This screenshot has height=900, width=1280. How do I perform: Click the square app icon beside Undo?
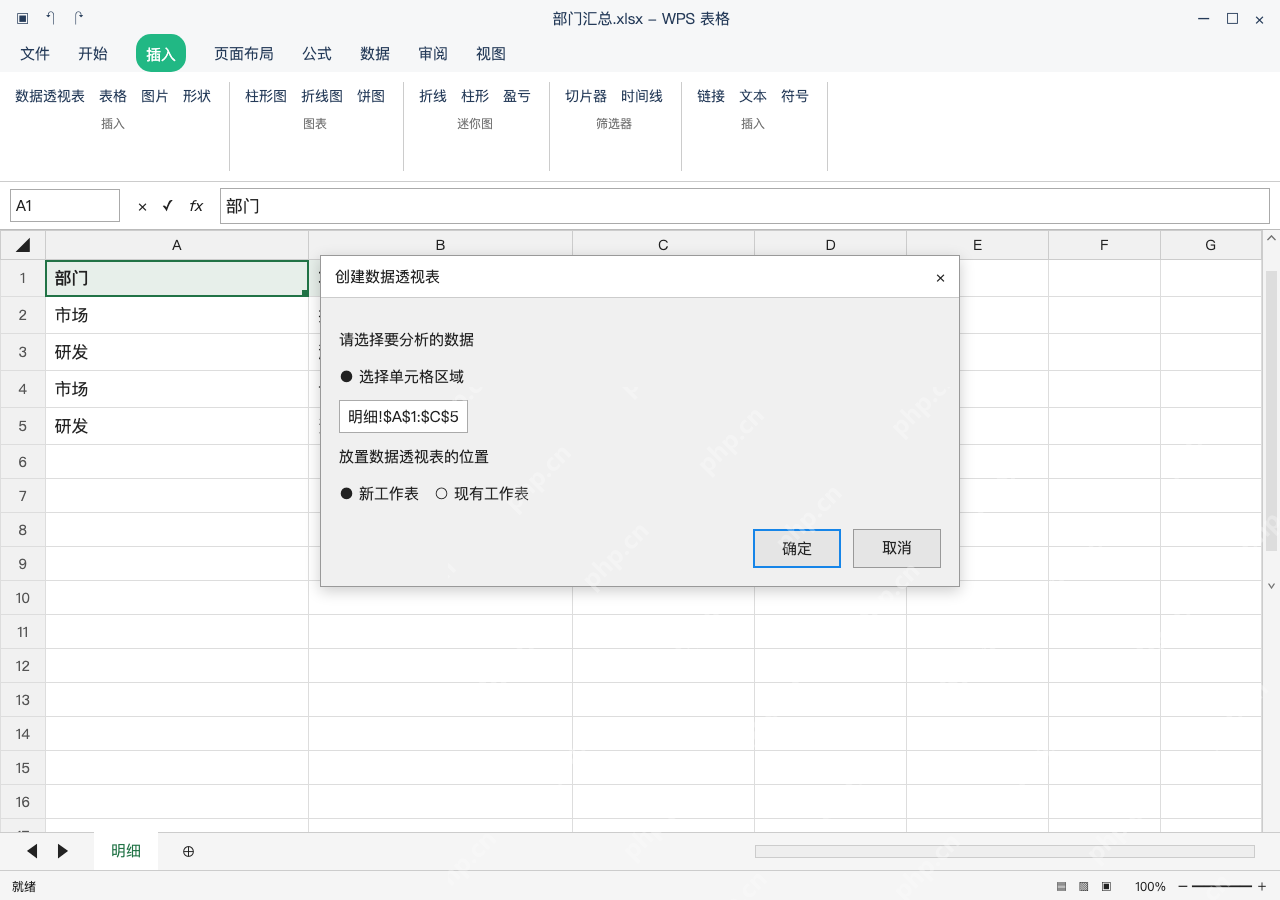pos(22,18)
